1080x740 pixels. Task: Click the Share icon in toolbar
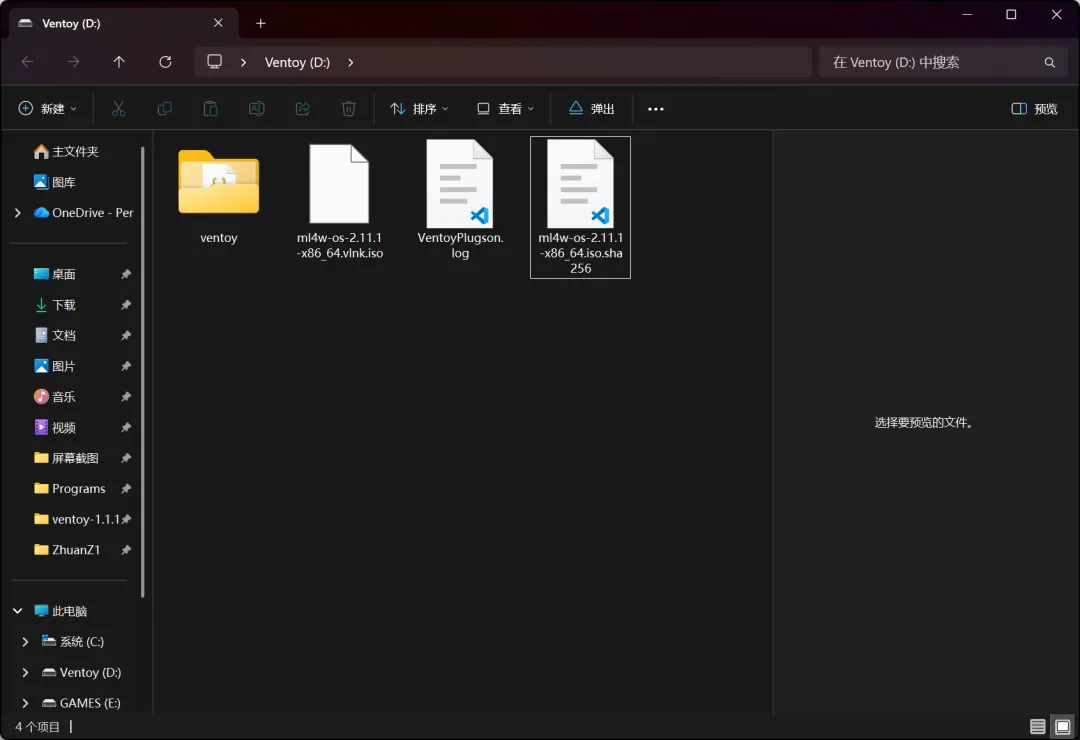point(302,109)
